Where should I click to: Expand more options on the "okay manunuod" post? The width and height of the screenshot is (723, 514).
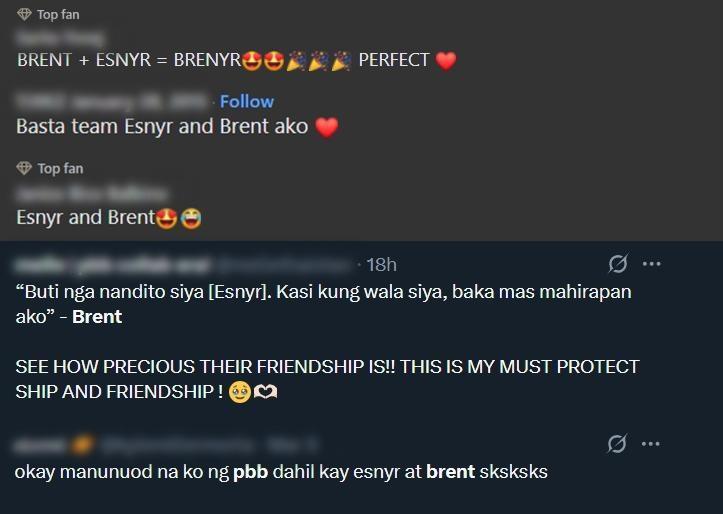click(x=652, y=443)
